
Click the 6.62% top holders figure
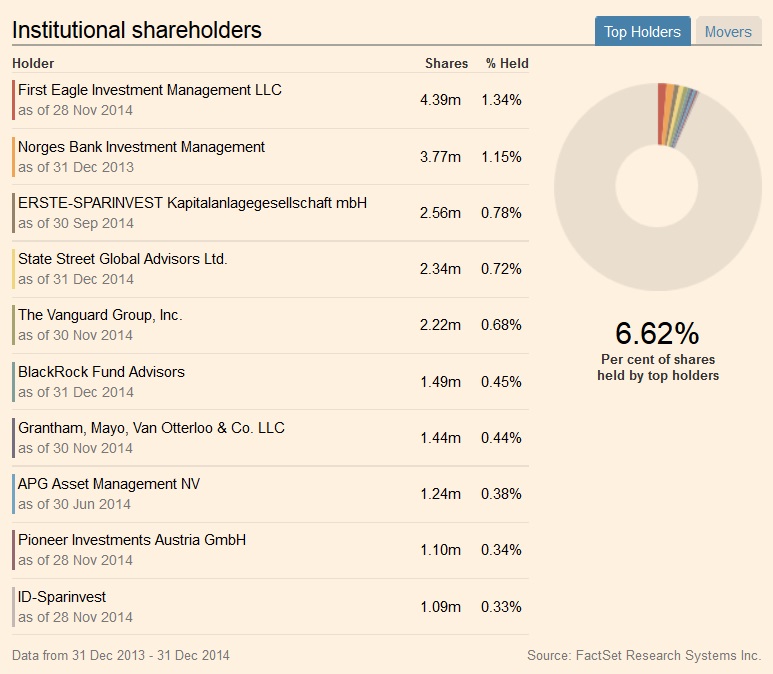tap(657, 333)
